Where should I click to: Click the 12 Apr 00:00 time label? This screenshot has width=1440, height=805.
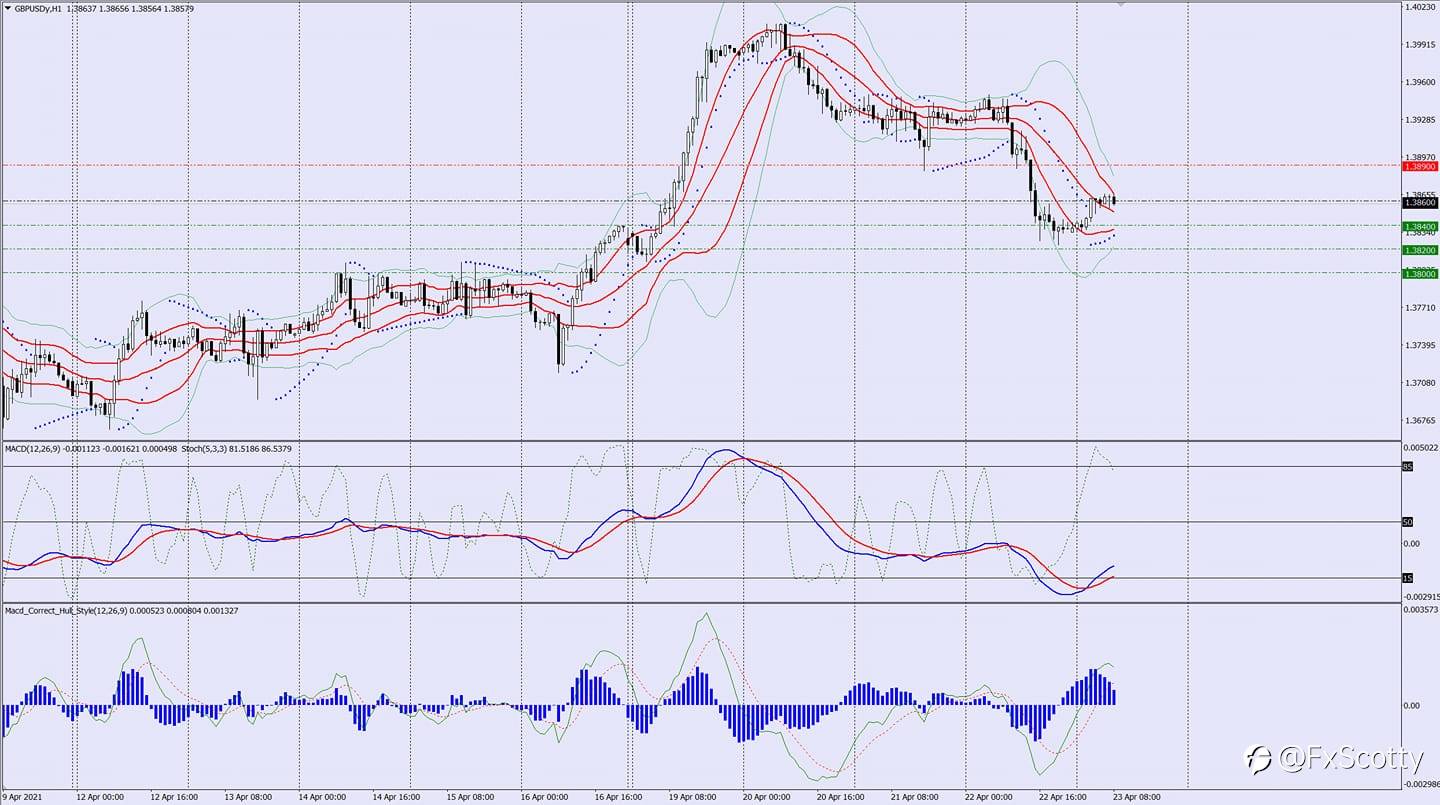(101, 798)
